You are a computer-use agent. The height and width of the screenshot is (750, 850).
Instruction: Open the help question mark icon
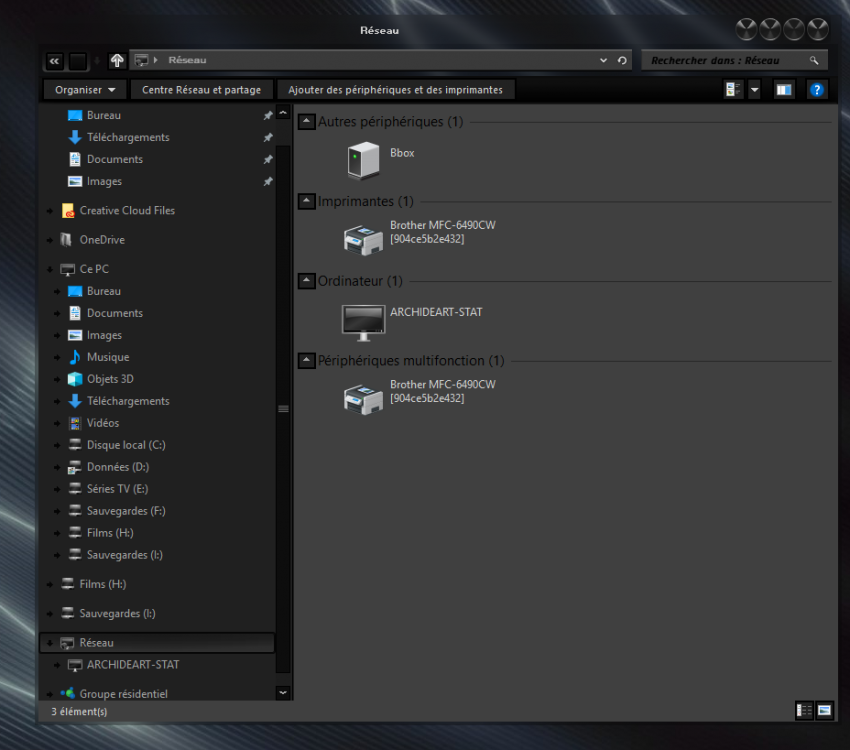point(817,90)
